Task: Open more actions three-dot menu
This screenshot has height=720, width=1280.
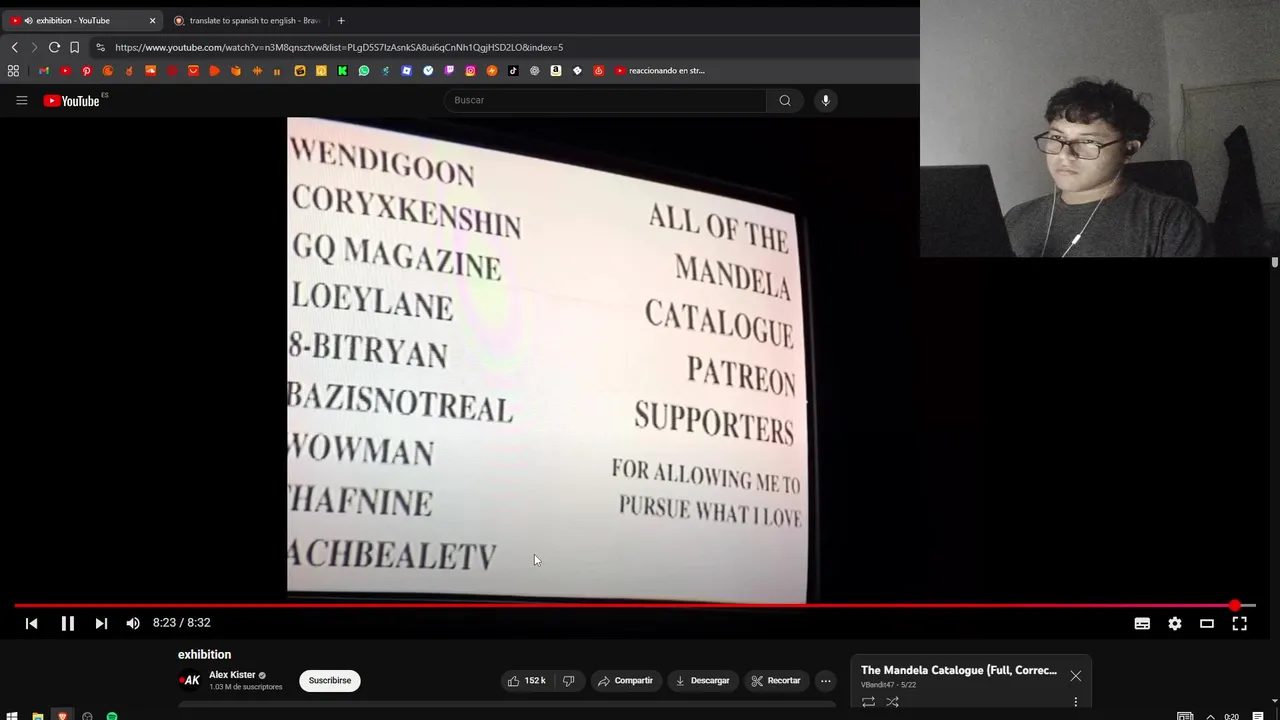Action: click(825, 681)
